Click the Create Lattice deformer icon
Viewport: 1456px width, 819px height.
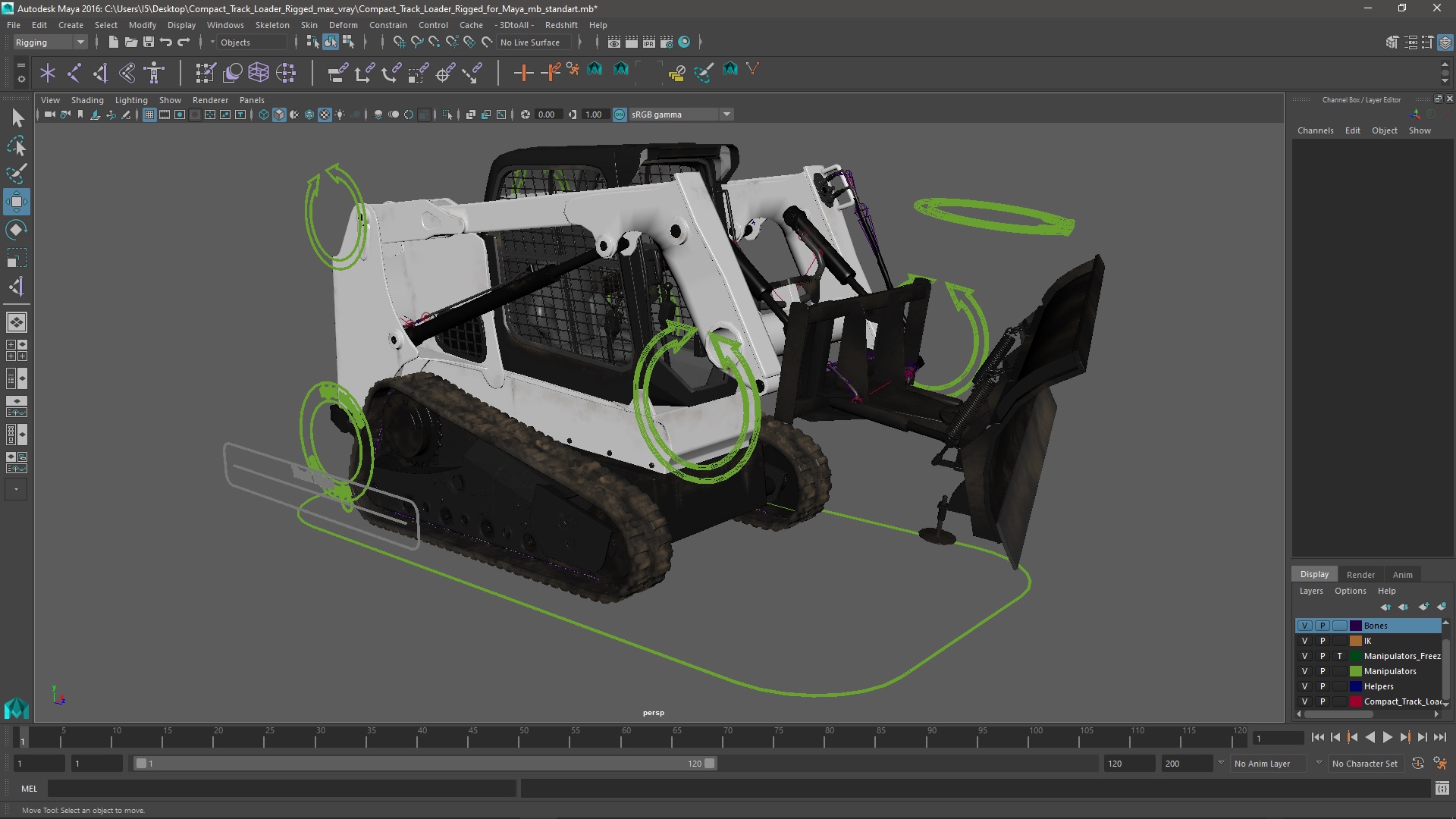tap(259, 73)
